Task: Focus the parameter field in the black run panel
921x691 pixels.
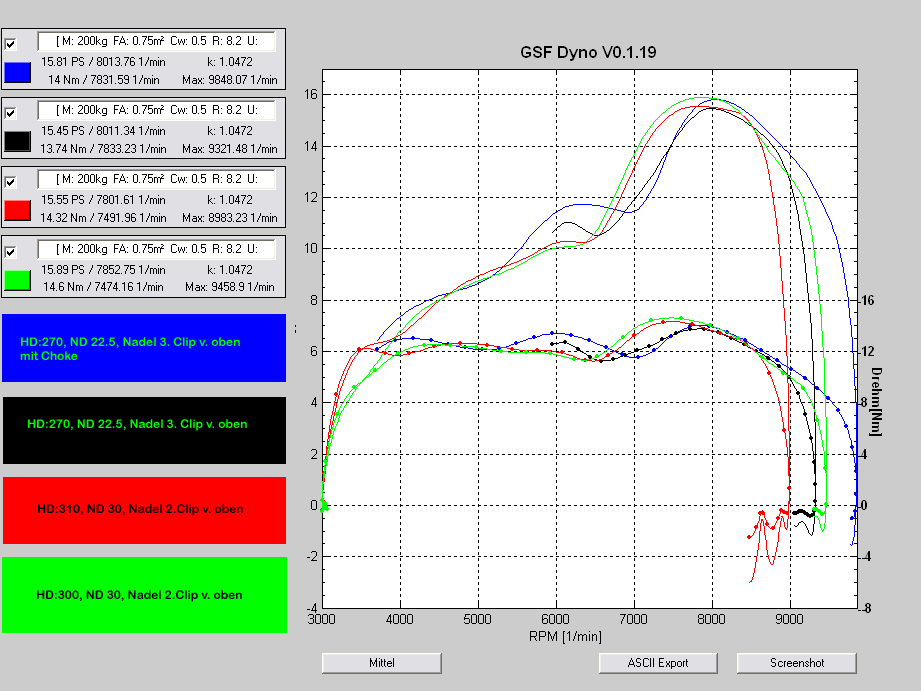Action: [x=157, y=110]
